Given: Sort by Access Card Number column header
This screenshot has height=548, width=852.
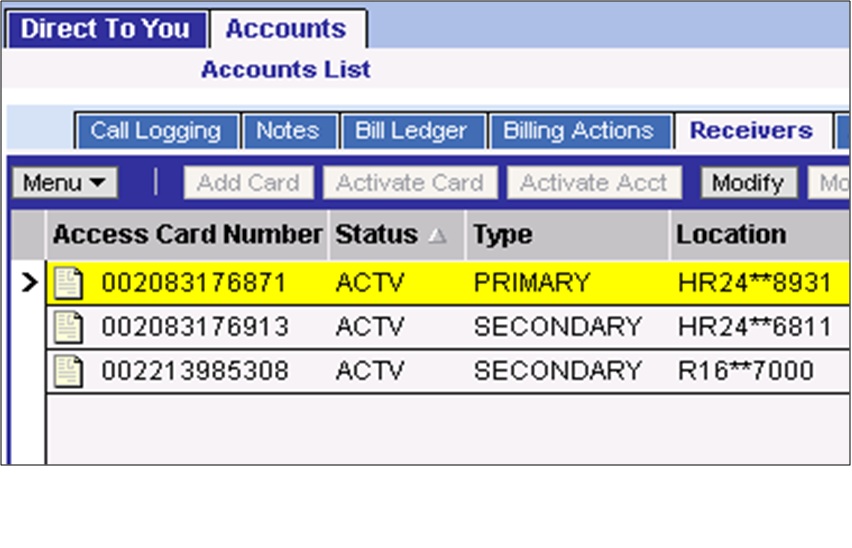Looking at the screenshot, I should tap(187, 236).
